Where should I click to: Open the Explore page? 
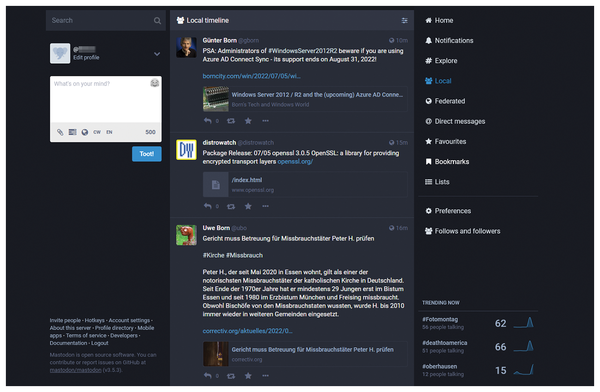tap(441, 61)
